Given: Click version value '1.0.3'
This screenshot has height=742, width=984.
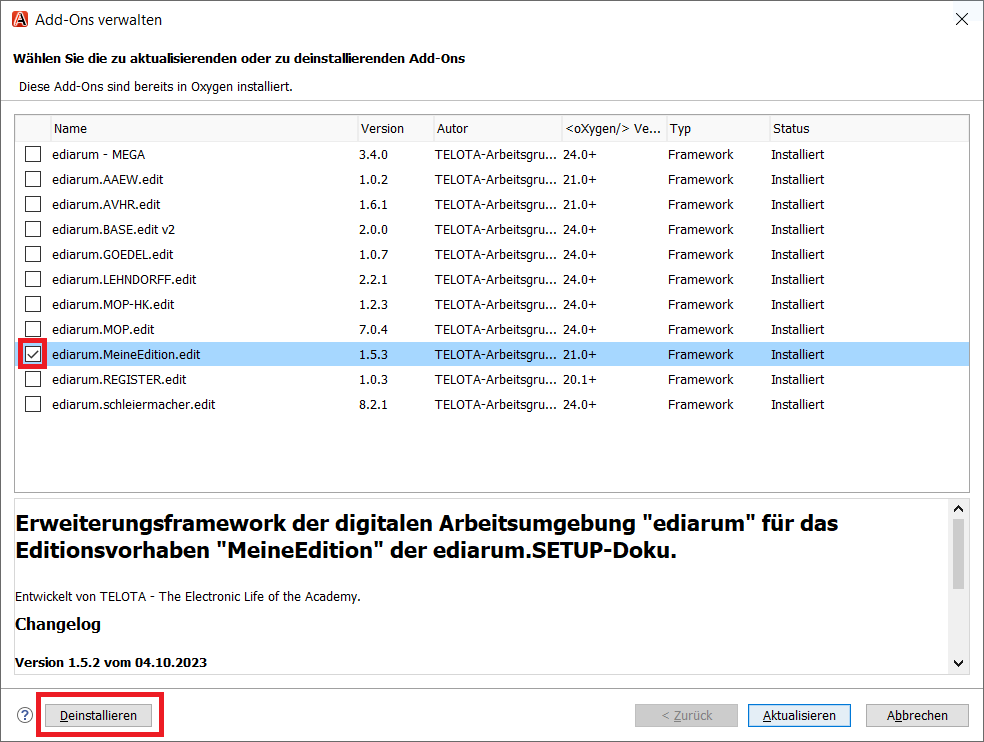Looking at the screenshot, I should 373,379.
